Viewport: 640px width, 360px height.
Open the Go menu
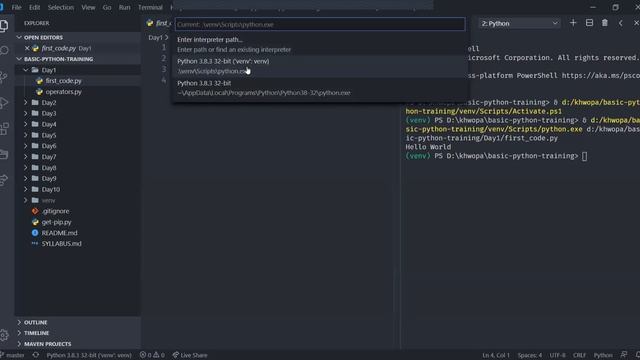[x=107, y=7]
